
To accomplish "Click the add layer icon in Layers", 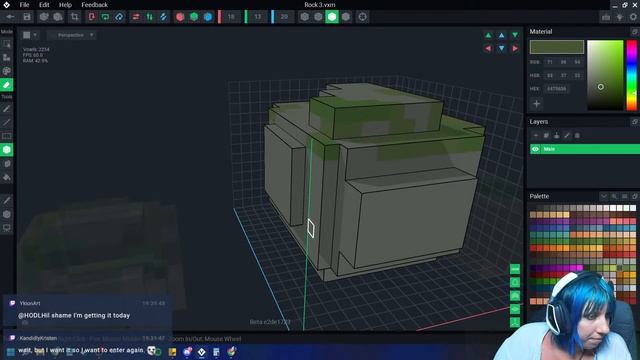I will [536, 136].
